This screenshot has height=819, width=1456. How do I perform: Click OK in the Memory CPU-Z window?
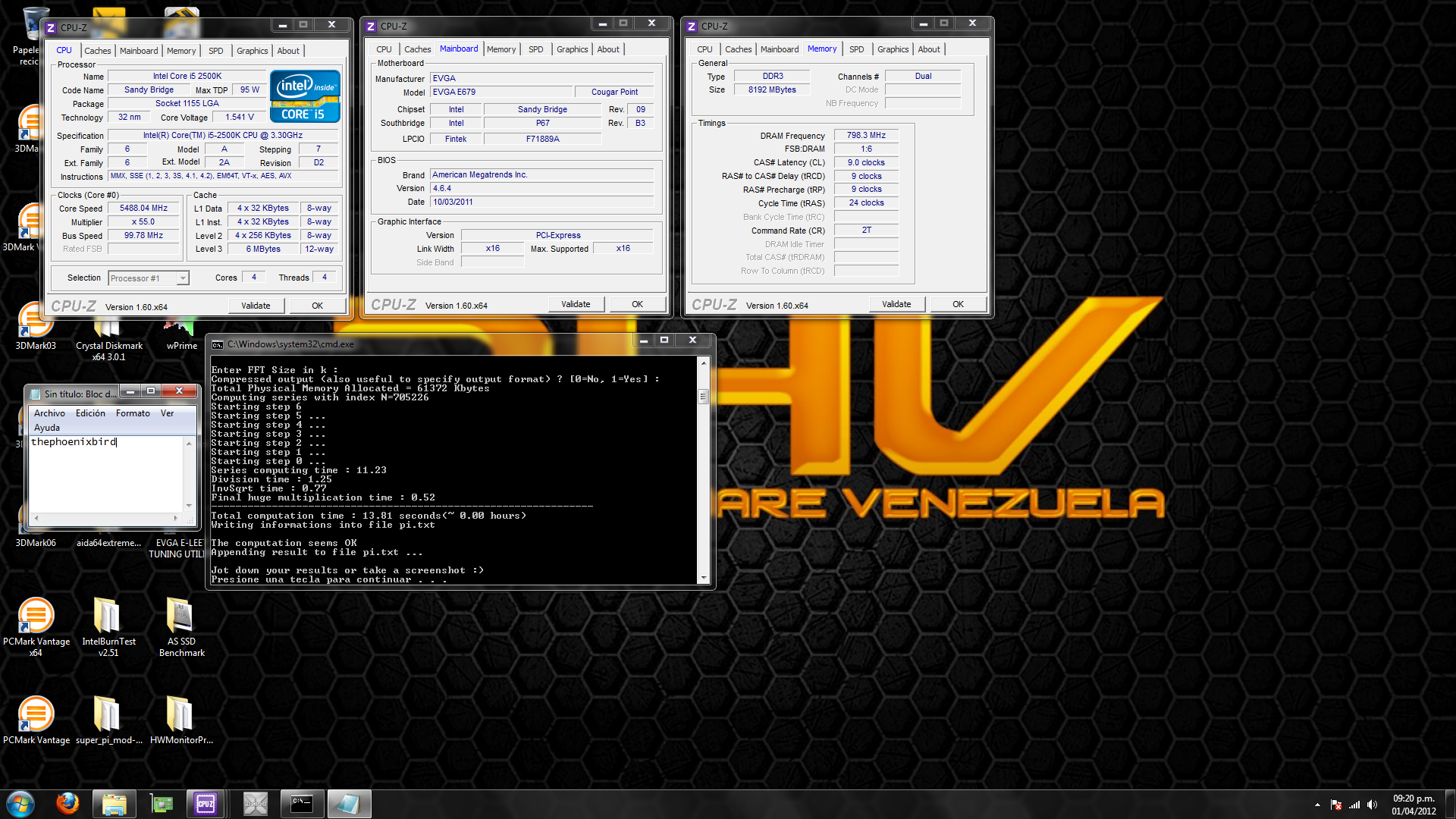(x=959, y=304)
